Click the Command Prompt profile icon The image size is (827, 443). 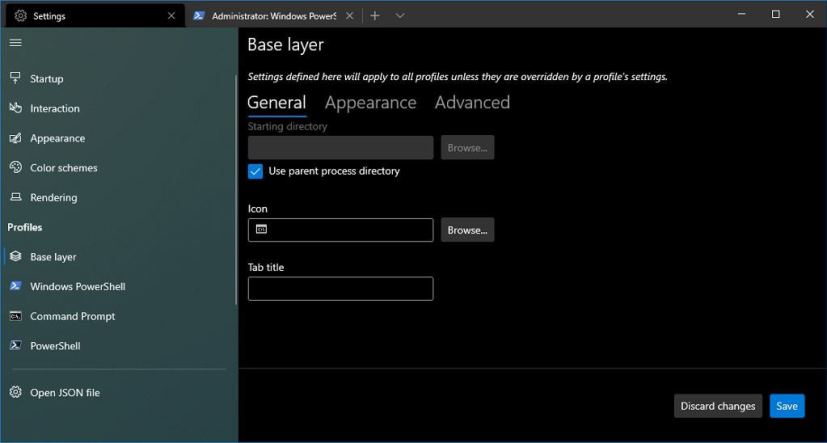point(16,316)
